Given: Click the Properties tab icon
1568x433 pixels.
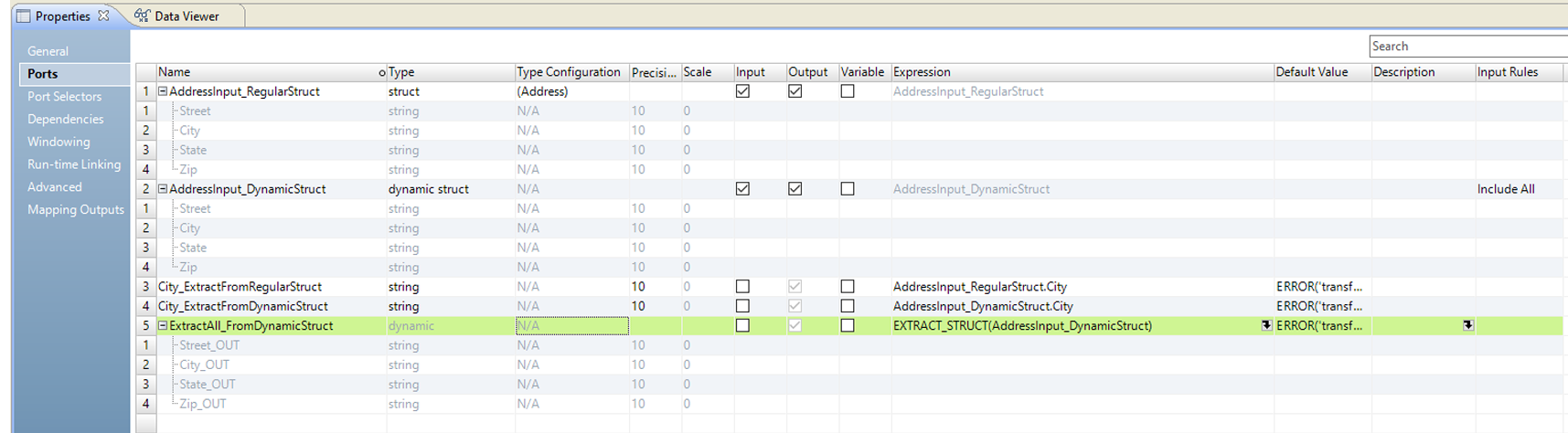Looking at the screenshot, I should (x=23, y=16).
